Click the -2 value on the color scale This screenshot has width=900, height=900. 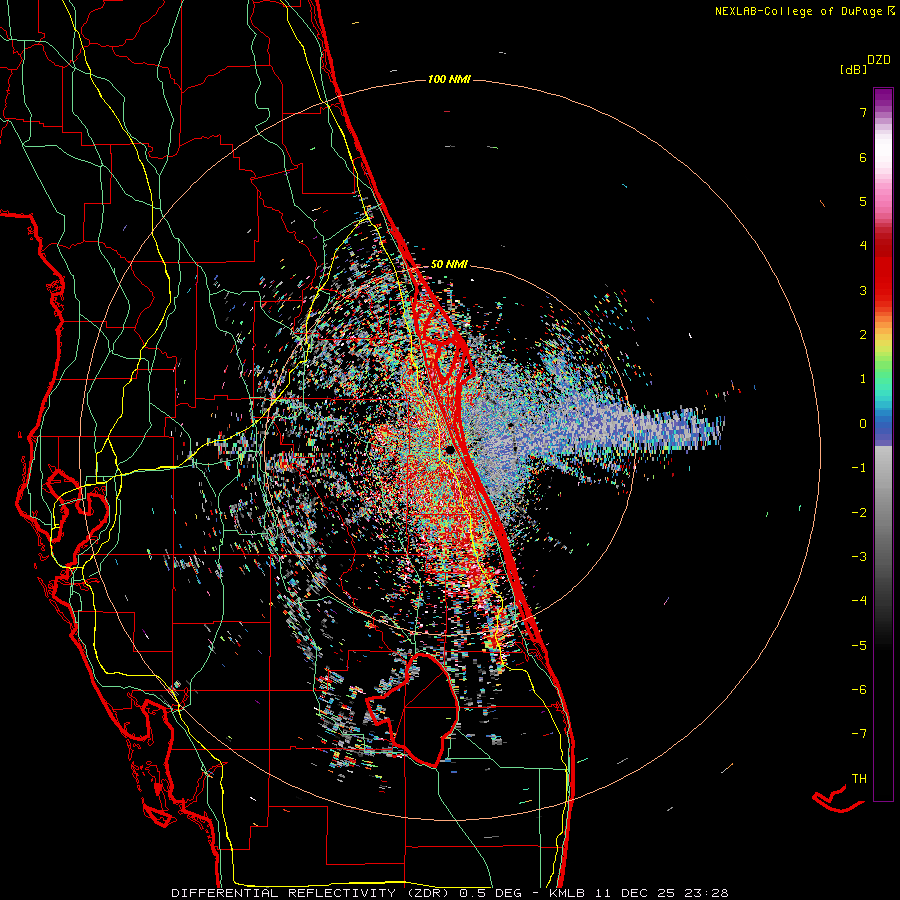[x=859, y=512]
